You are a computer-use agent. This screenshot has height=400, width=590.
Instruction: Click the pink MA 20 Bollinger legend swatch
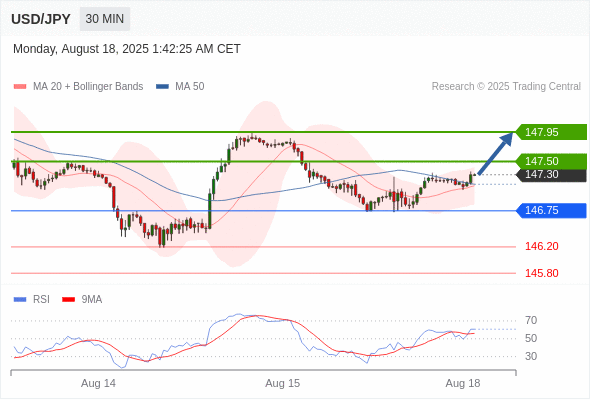(x=20, y=87)
